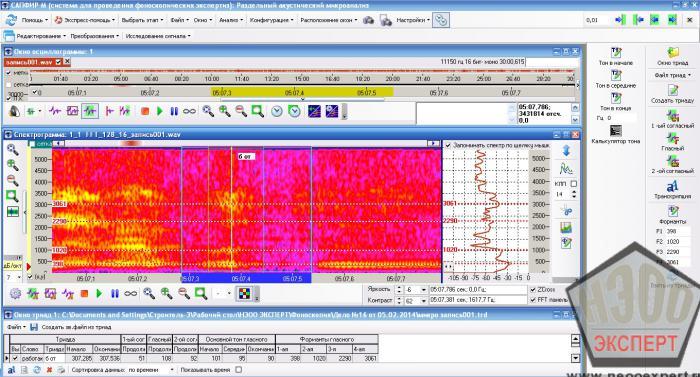
Task: Expand the Файл триад dropdown
Action: coord(672,75)
